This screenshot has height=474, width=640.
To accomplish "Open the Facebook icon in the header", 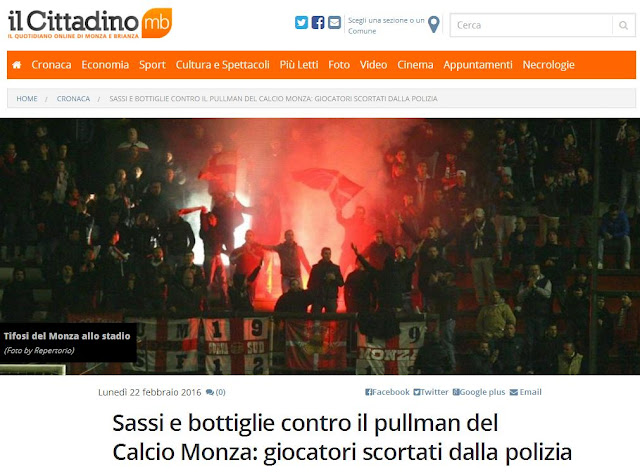I will click(x=318, y=22).
